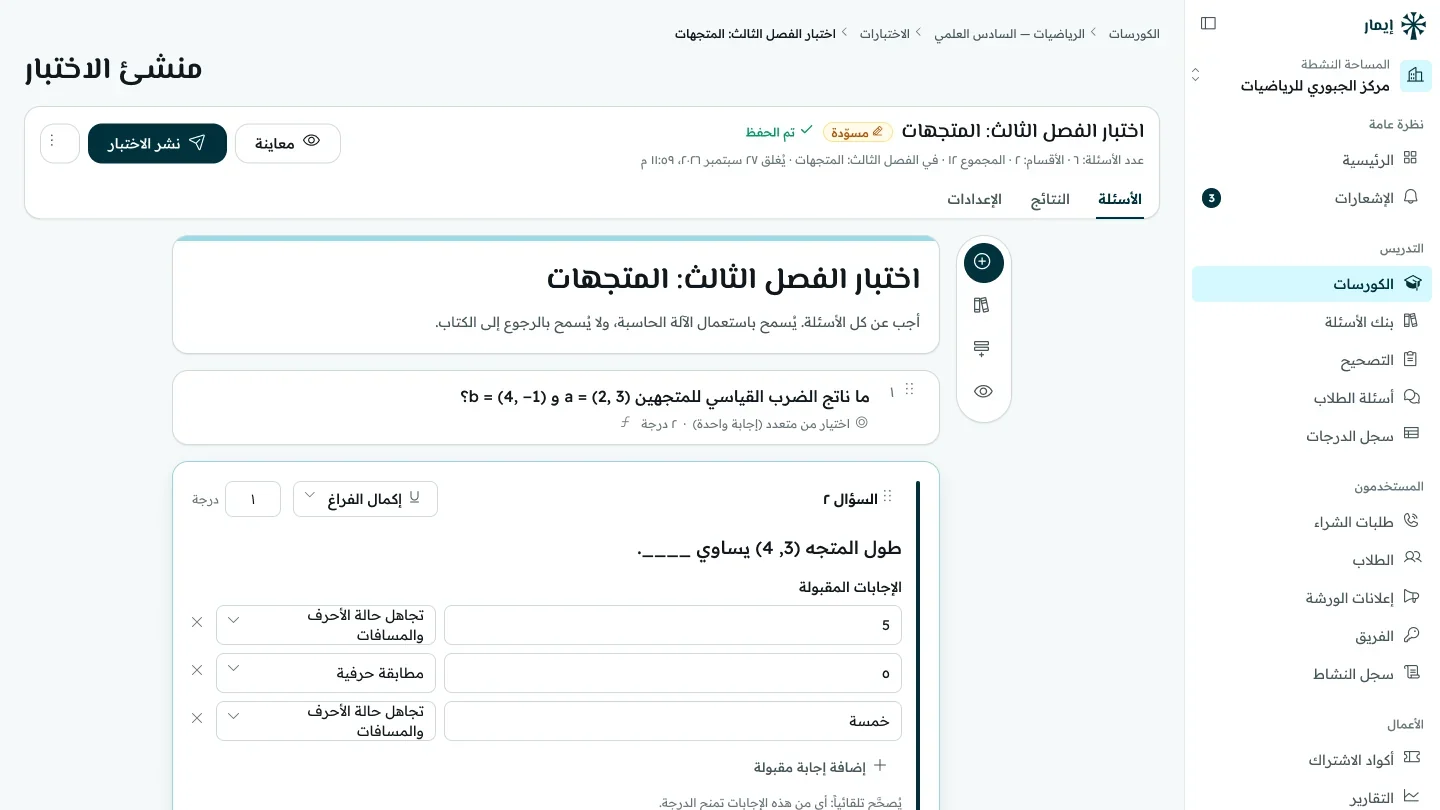This screenshot has width=1440, height=810.
Task: Open match mode dropdown for answer 5
Action: coord(326,625)
